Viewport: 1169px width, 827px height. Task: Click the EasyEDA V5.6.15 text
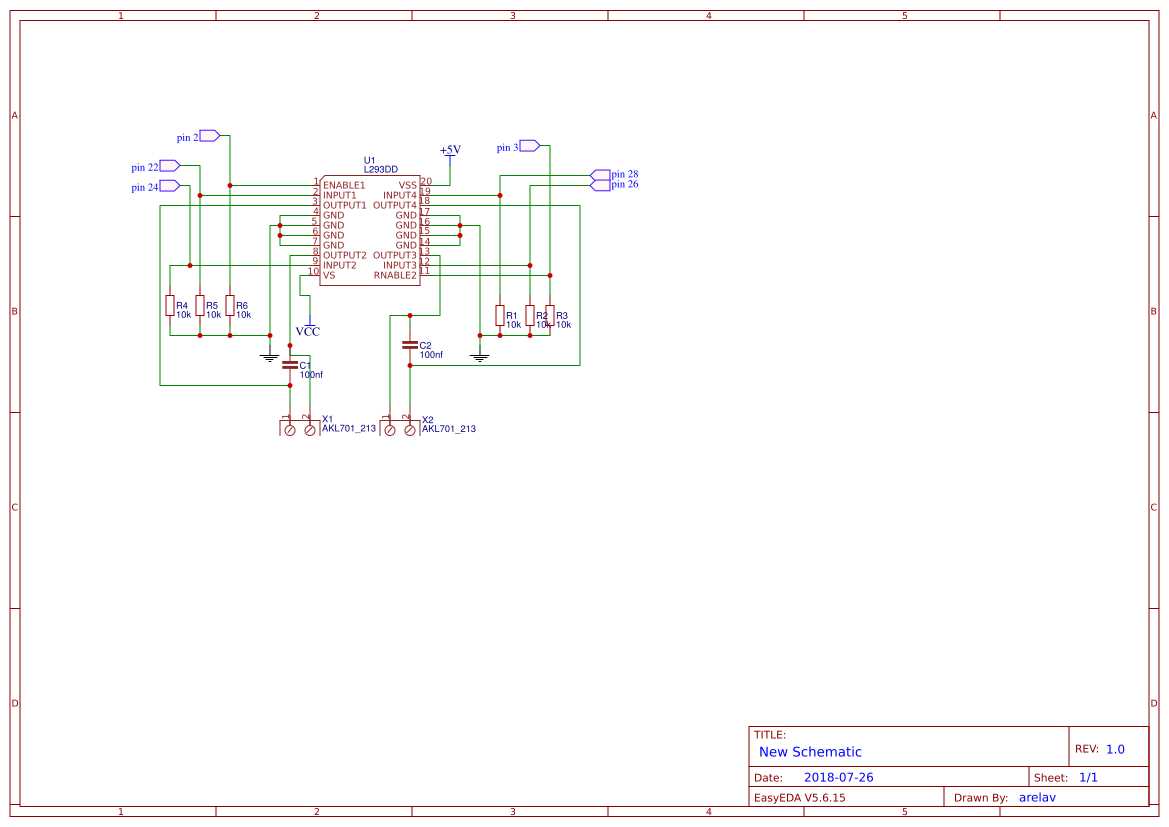[x=800, y=797]
